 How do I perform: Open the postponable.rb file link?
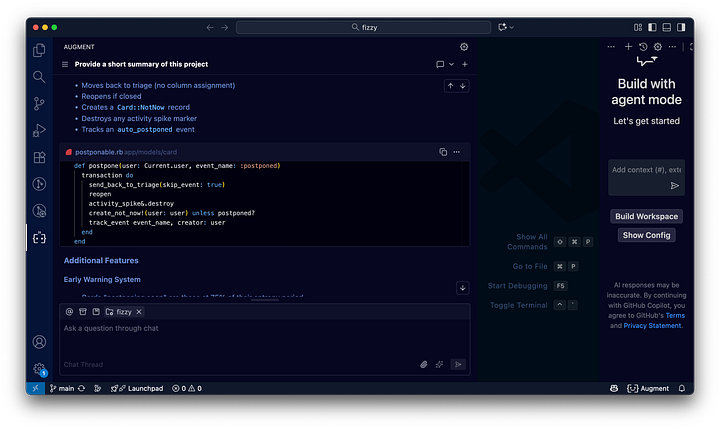point(99,152)
